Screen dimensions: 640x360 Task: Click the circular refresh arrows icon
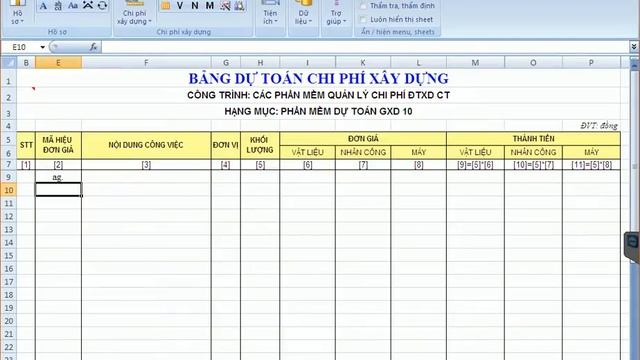(102, 6)
